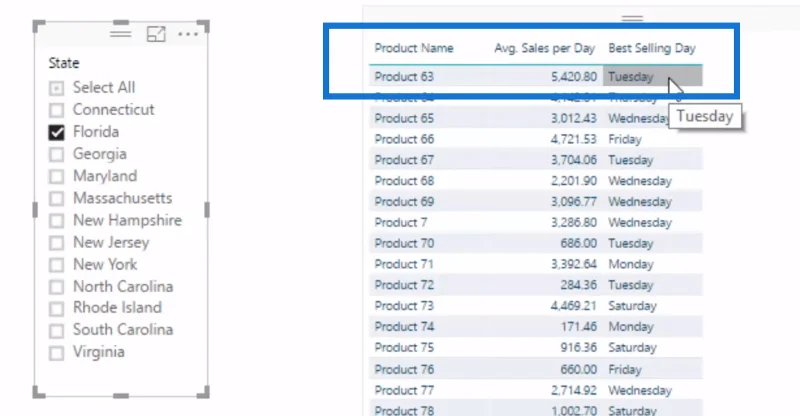The width and height of the screenshot is (800, 416).
Task: Tick the Virginia checkbox
Action: click(x=57, y=353)
